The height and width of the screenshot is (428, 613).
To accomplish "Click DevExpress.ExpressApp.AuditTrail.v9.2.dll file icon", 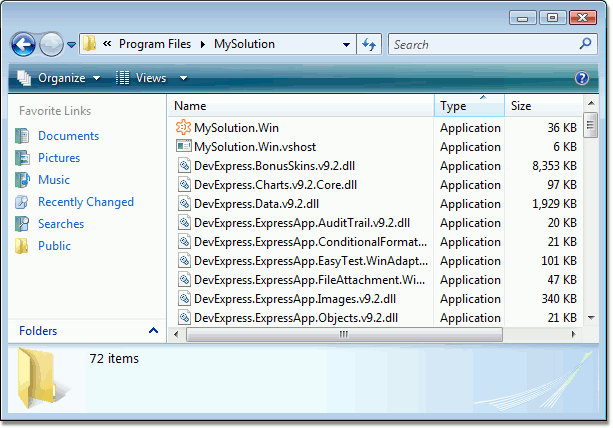I will point(184,222).
